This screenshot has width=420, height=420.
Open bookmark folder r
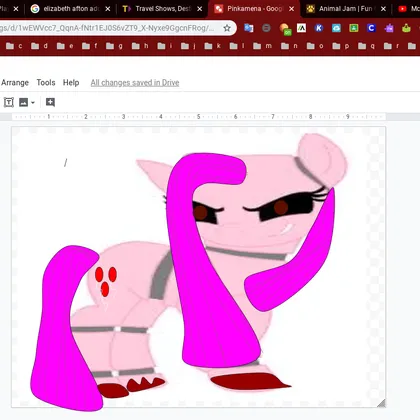[391, 46]
